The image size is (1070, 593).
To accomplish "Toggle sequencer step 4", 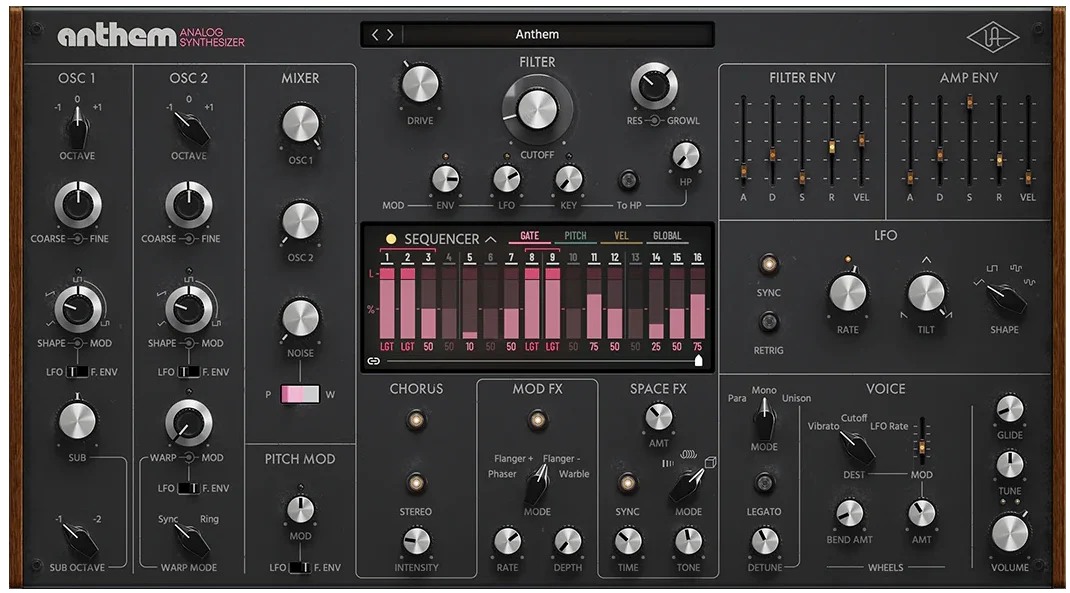I will (448, 257).
